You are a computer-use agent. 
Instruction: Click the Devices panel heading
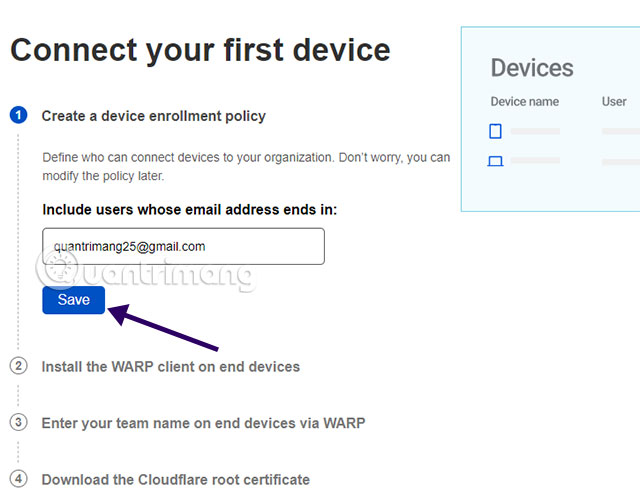pyautogui.click(x=531, y=68)
